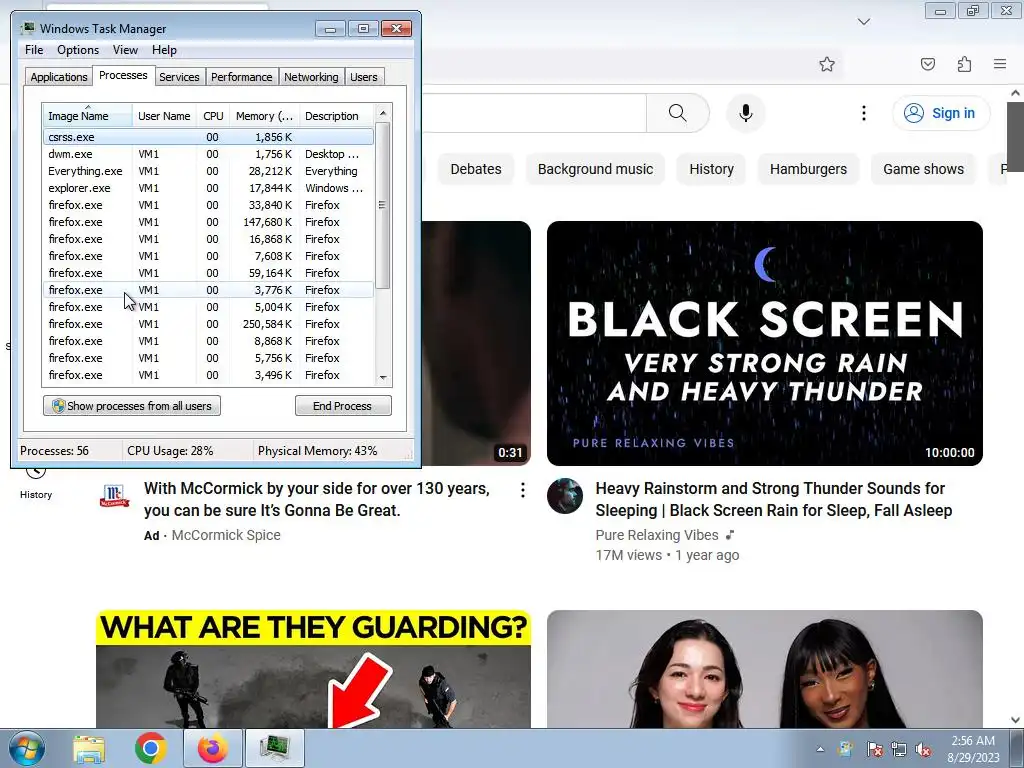Activate voice search microphone icon

coord(745,113)
